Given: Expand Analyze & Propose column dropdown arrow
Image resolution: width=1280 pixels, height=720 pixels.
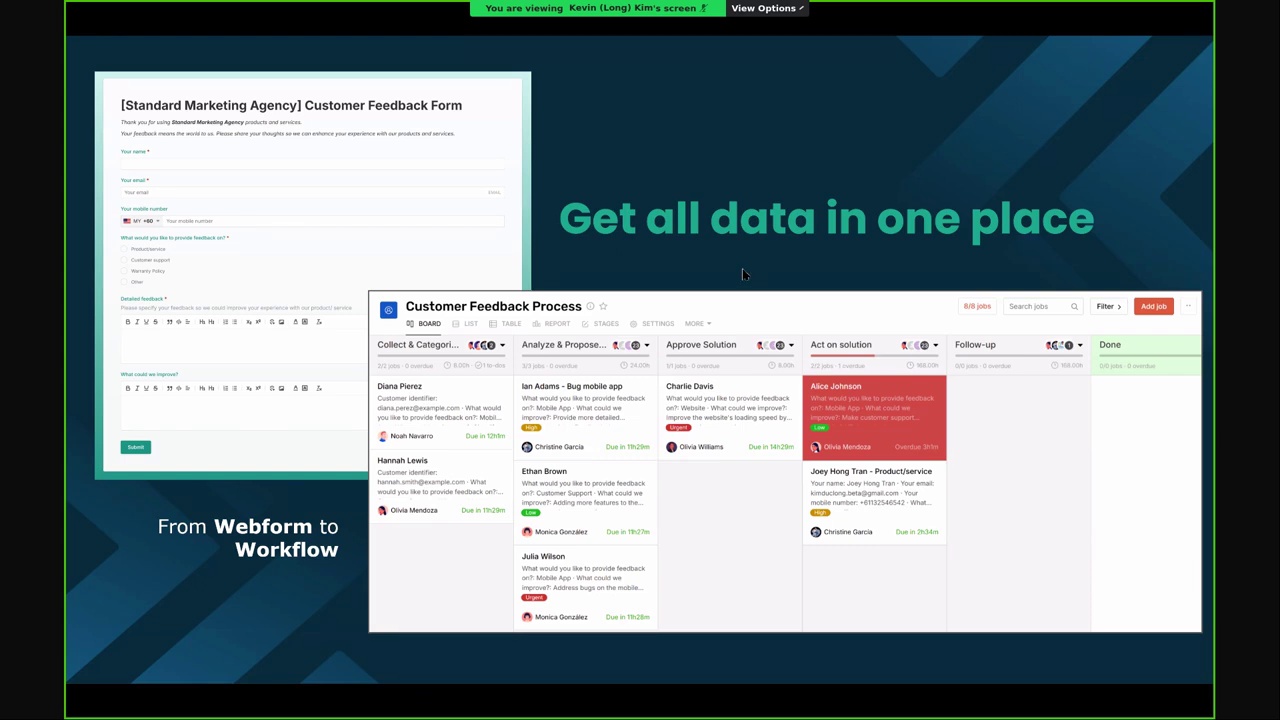Looking at the screenshot, I should point(646,346).
